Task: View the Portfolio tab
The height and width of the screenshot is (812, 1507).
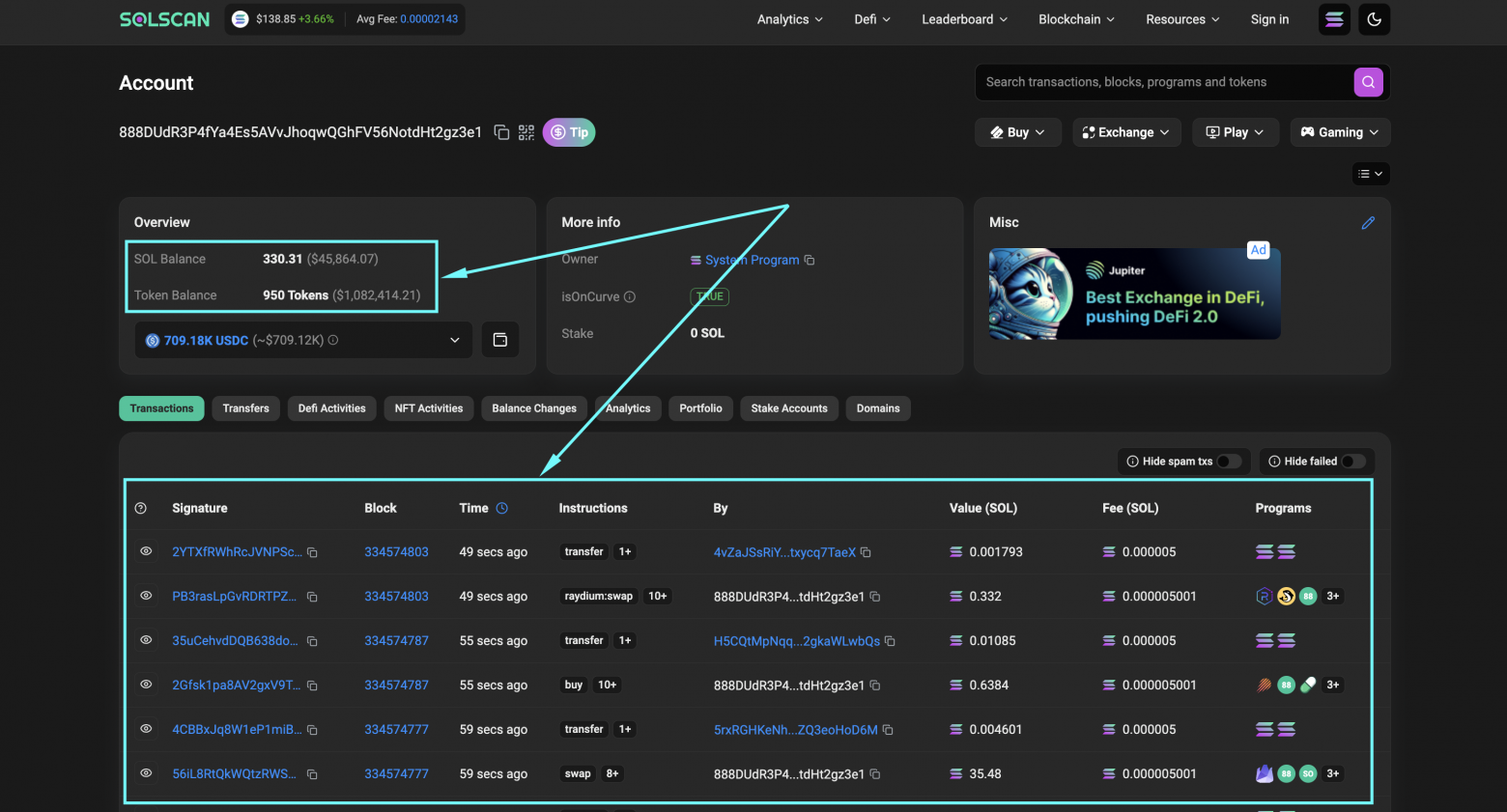Action: (x=700, y=408)
